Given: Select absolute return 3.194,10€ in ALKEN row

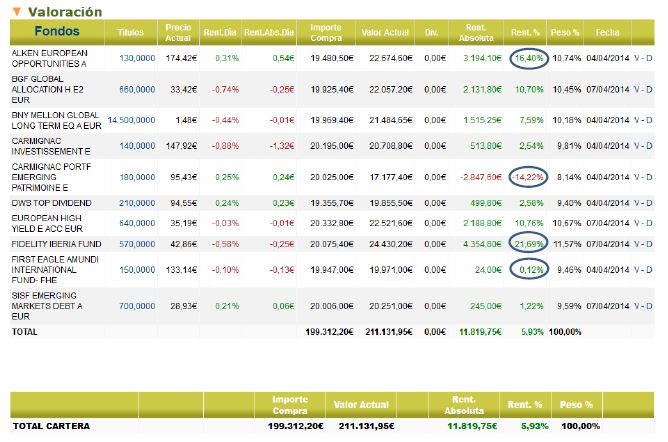Looking at the screenshot, I should 482,58.
